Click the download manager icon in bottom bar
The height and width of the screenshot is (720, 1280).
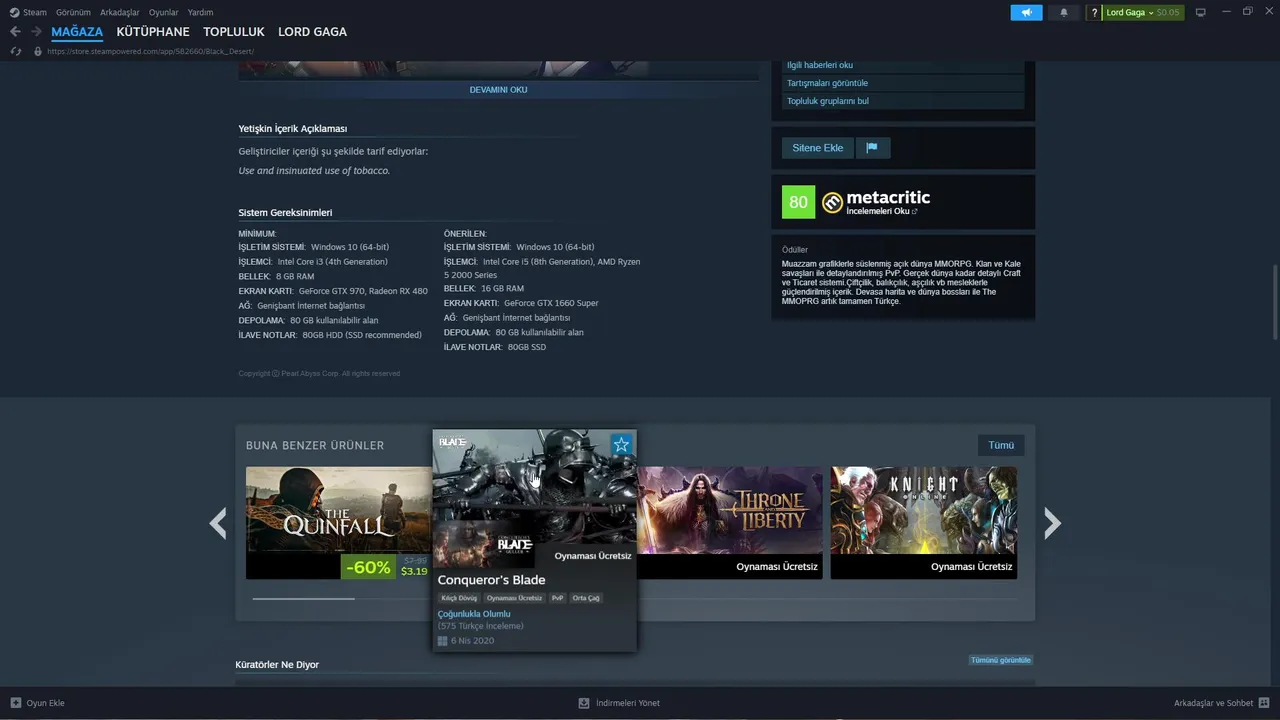click(584, 703)
